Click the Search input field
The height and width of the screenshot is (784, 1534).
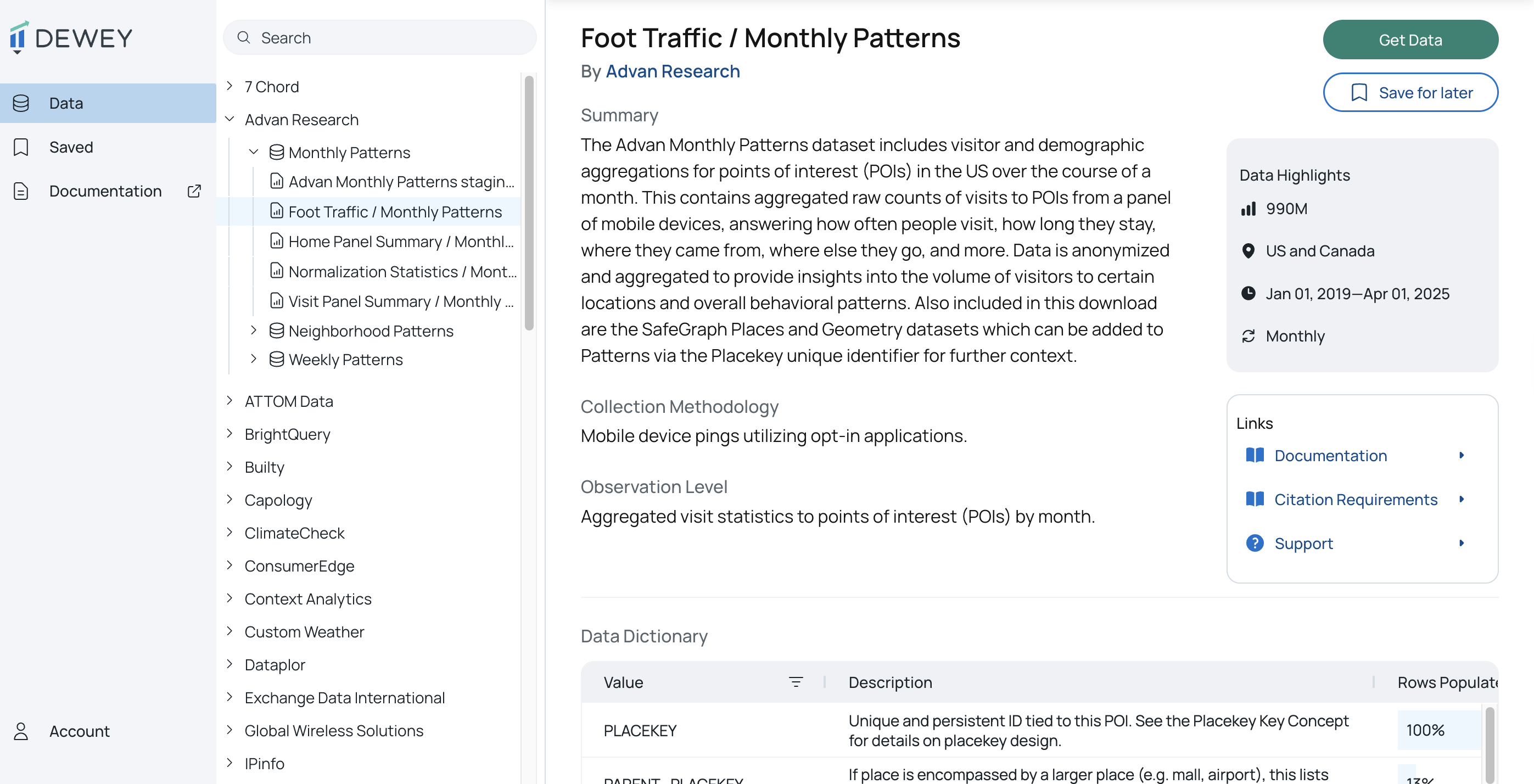[380, 37]
